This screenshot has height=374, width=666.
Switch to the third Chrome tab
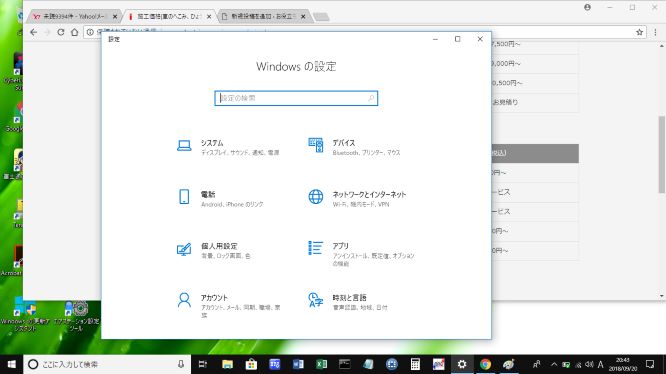tap(263, 17)
